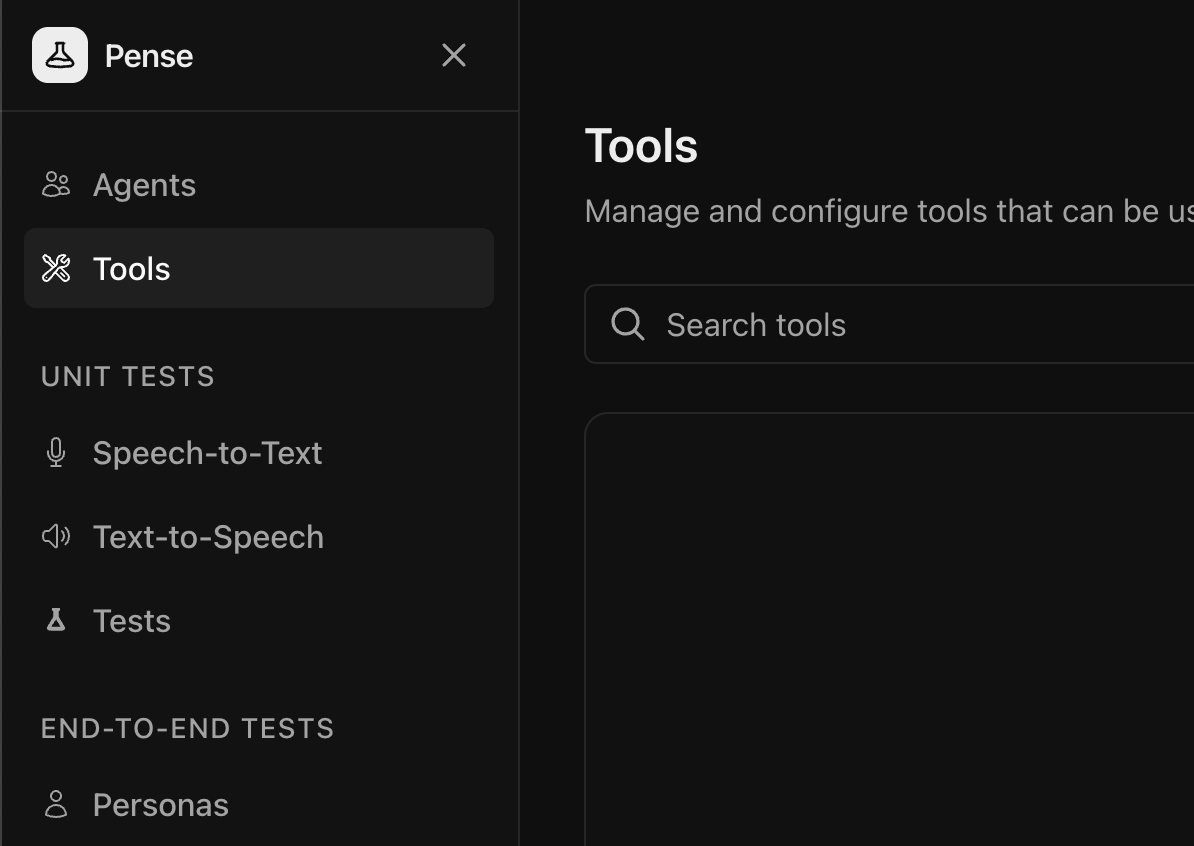The image size is (1194, 846).
Task: Click the UNIT TESTS section header
Action: coord(128,376)
